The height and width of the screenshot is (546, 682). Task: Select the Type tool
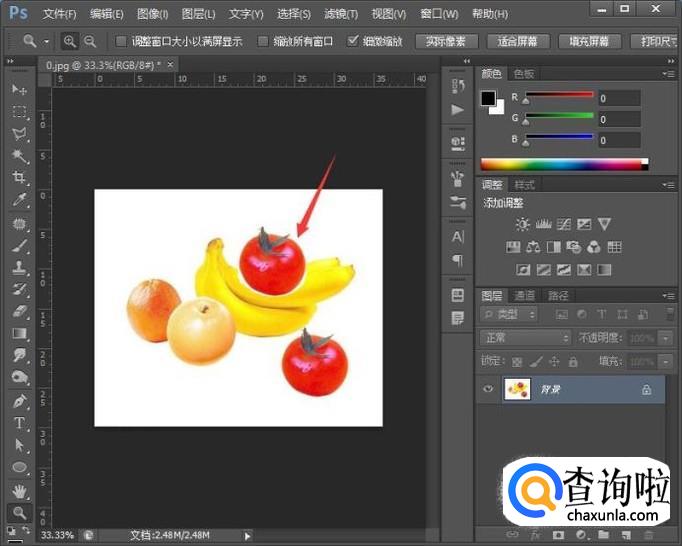pos(19,423)
